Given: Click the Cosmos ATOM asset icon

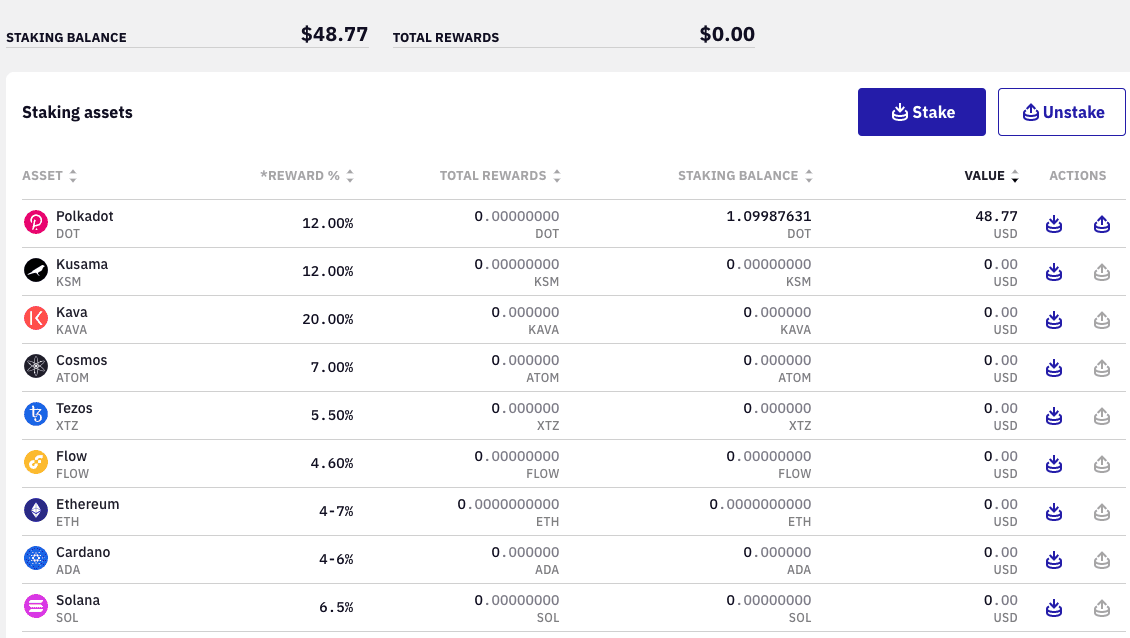Looking at the screenshot, I should click(x=36, y=366).
